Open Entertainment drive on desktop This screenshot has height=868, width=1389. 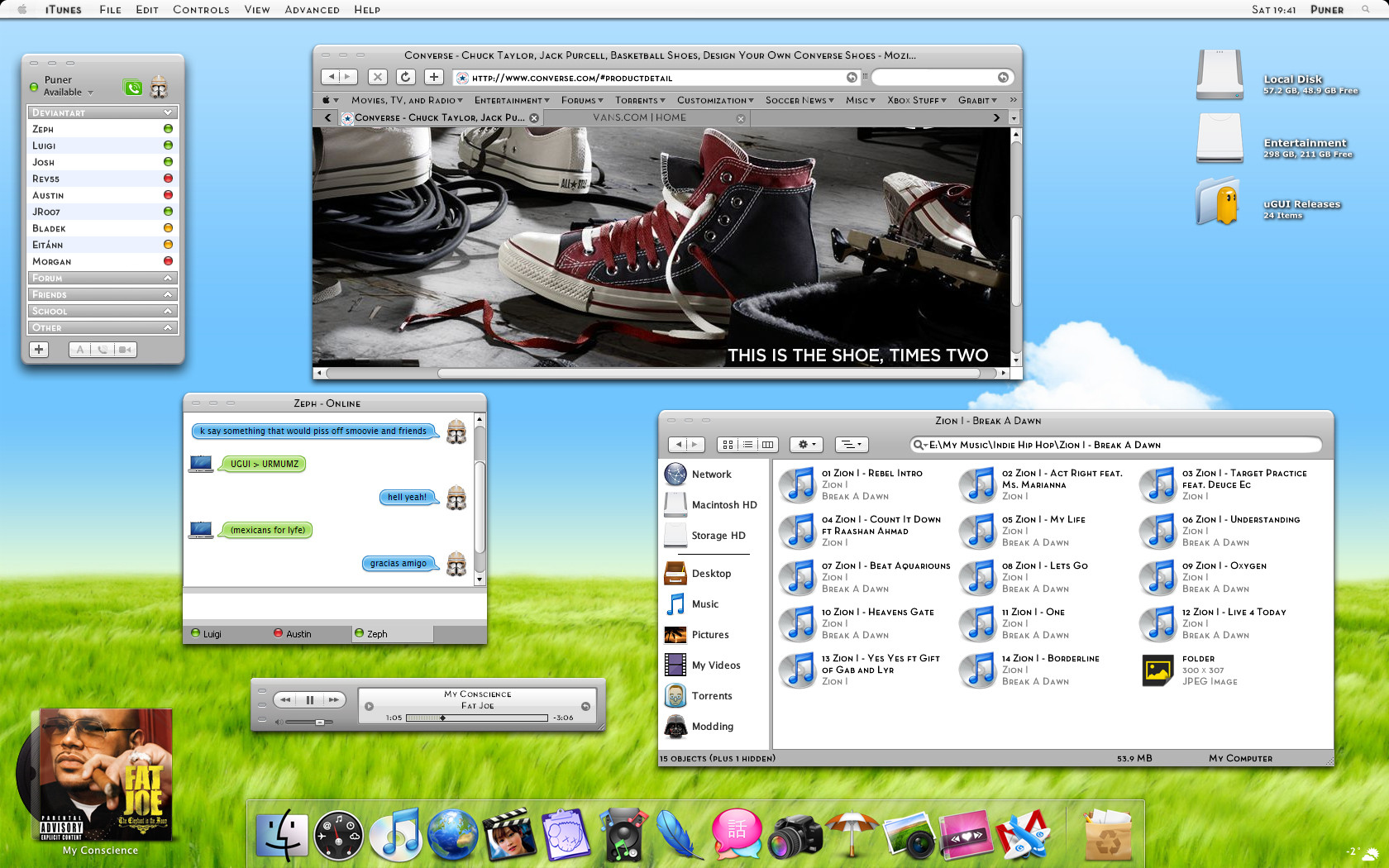click(1220, 138)
